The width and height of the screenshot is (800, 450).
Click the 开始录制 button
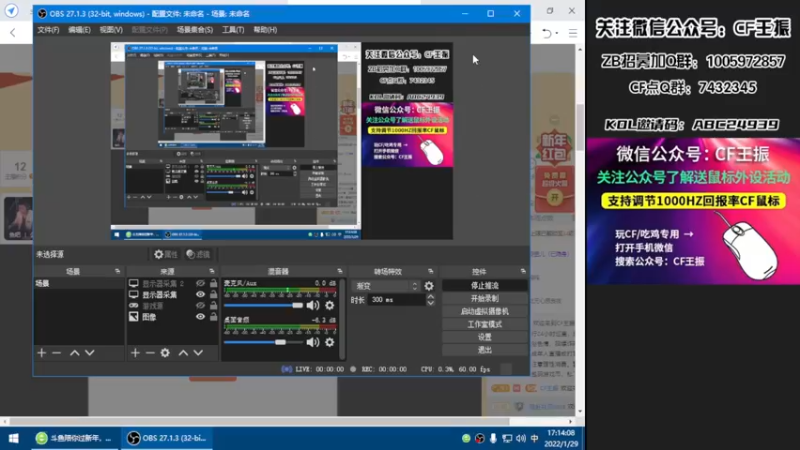(484, 298)
